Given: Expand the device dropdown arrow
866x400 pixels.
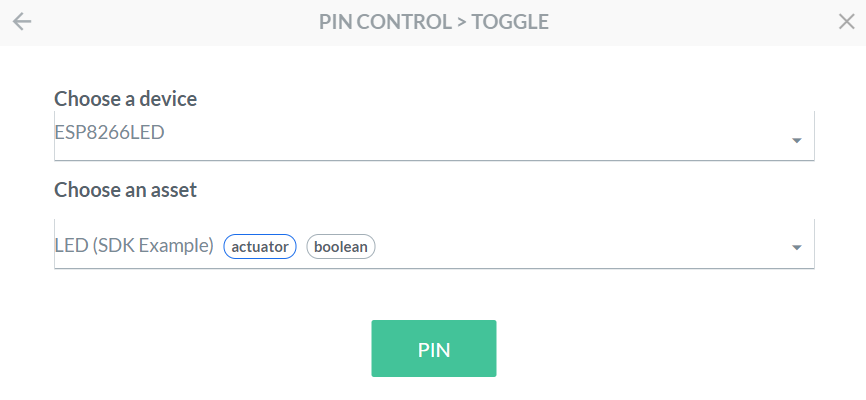Looking at the screenshot, I should (x=796, y=141).
